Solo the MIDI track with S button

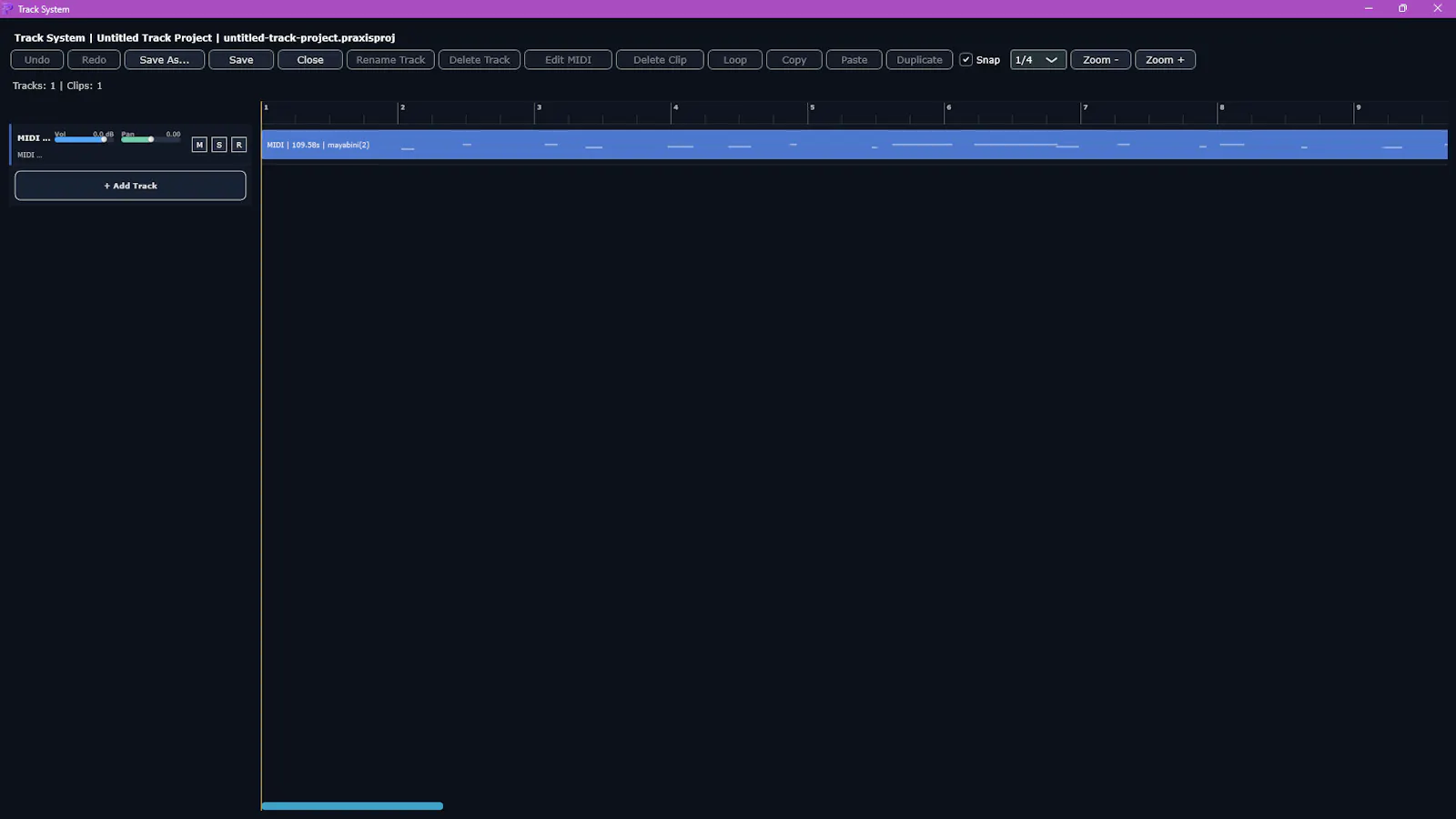coord(219,145)
